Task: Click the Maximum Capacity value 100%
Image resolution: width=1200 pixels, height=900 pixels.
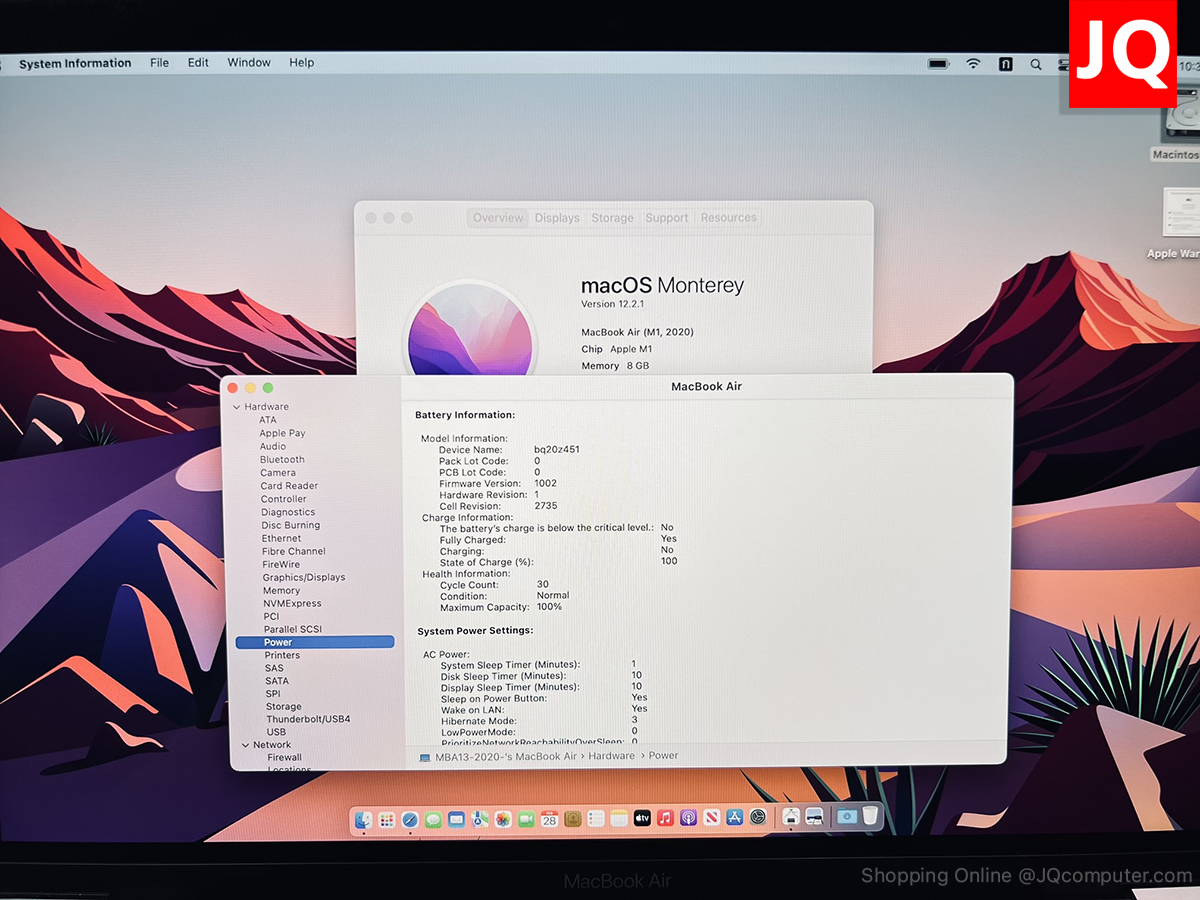Action: click(549, 607)
